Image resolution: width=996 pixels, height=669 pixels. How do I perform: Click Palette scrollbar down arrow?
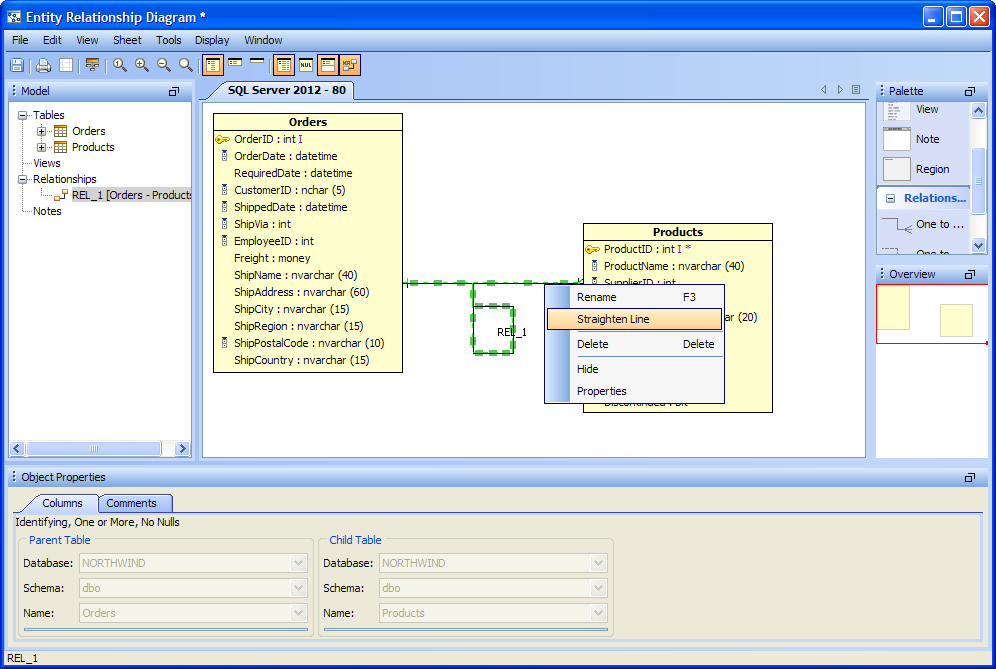click(978, 245)
